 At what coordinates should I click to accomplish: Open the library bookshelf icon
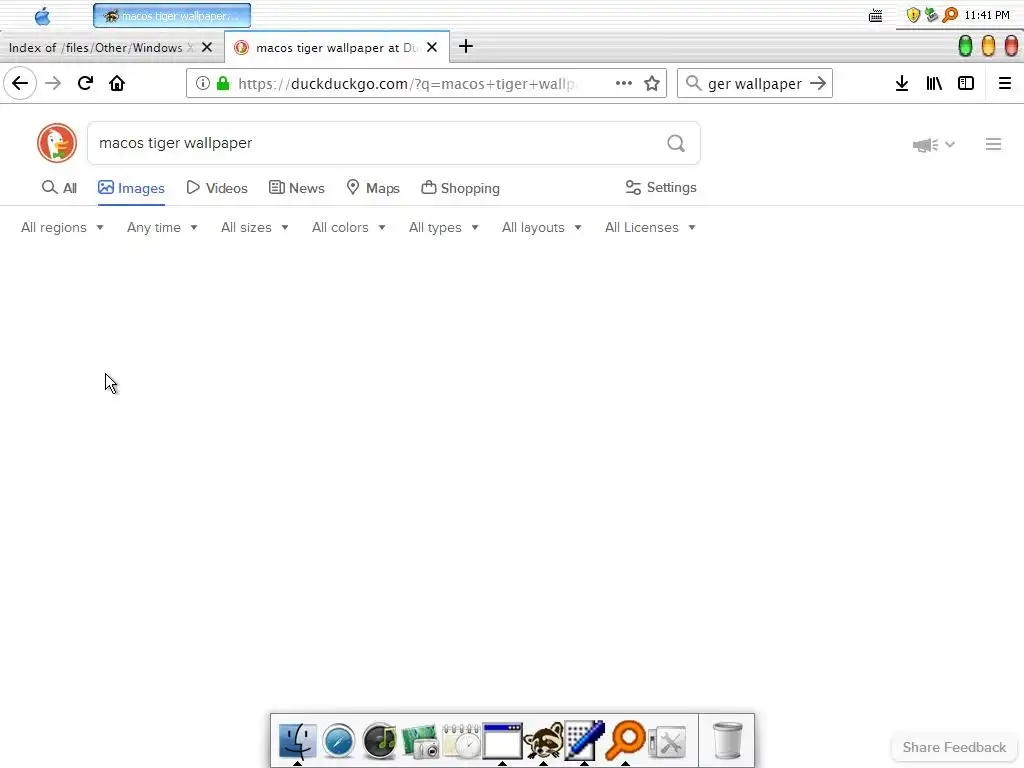click(x=934, y=84)
